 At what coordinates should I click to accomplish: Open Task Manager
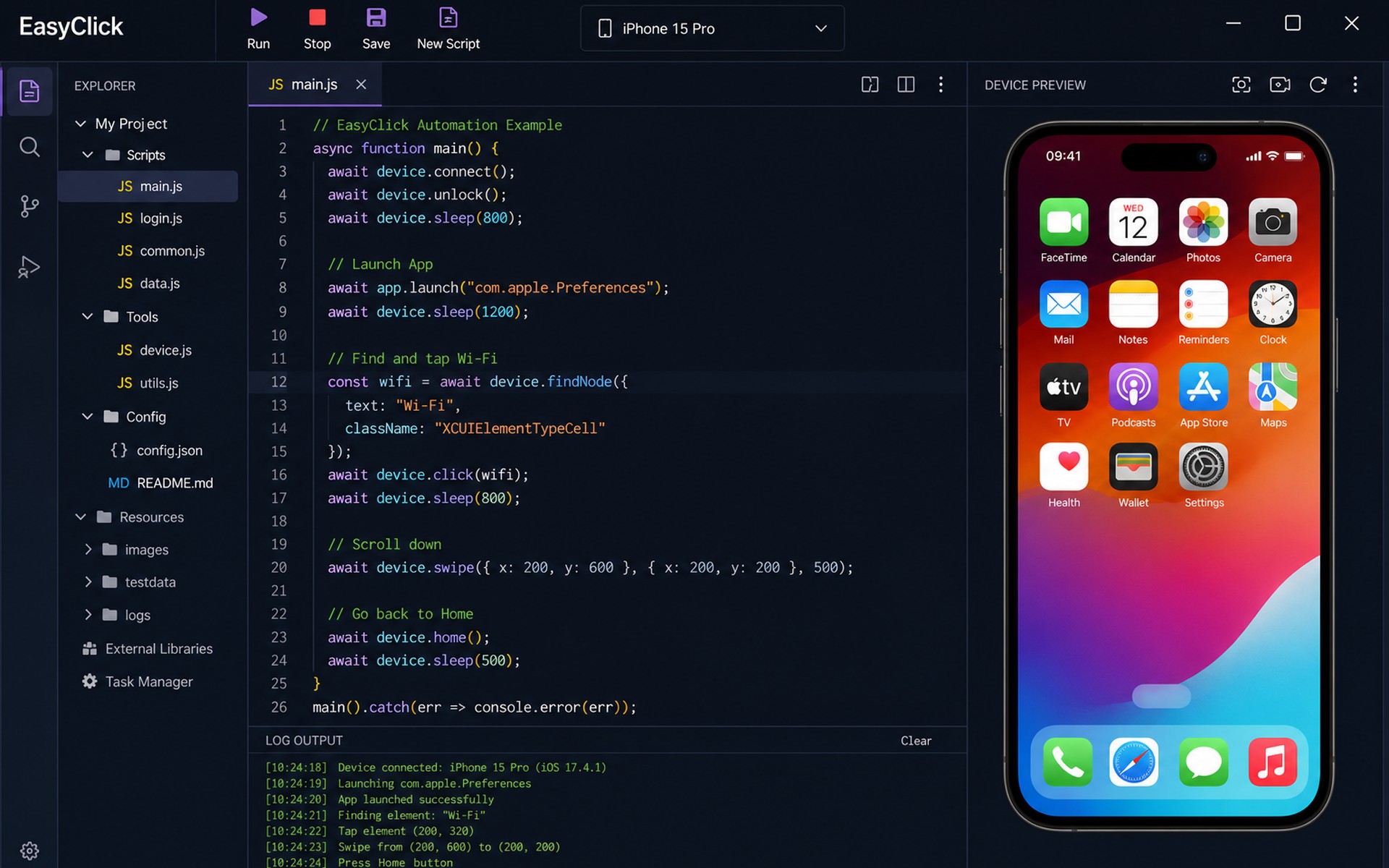[137, 681]
